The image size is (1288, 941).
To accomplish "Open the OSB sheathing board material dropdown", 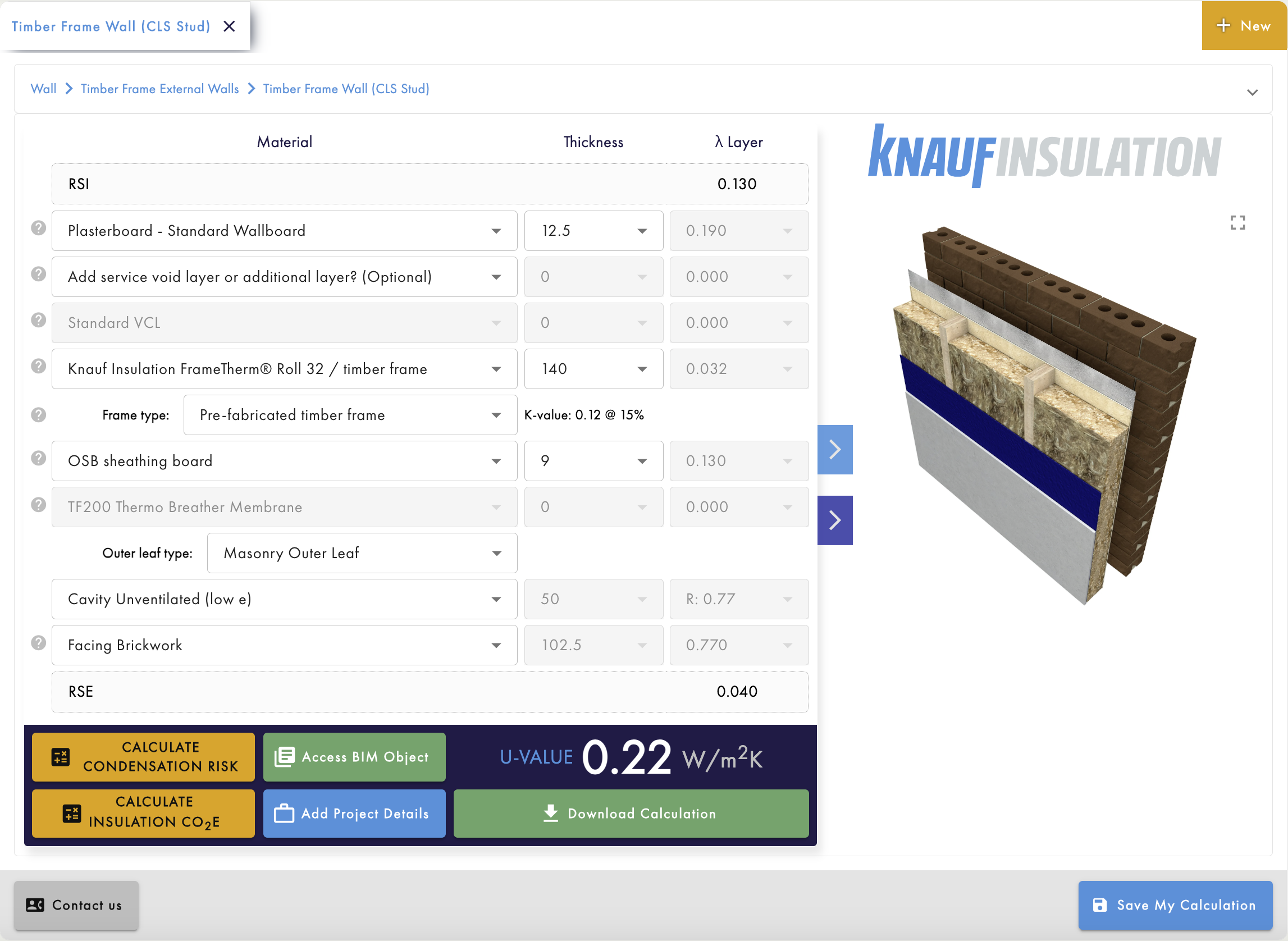I will (x=284, y=462).
